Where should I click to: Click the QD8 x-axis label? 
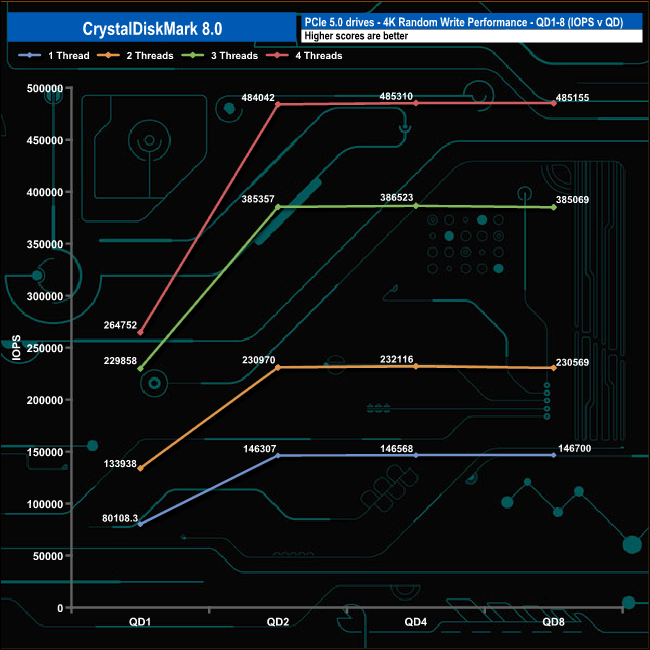coord(553,622)
